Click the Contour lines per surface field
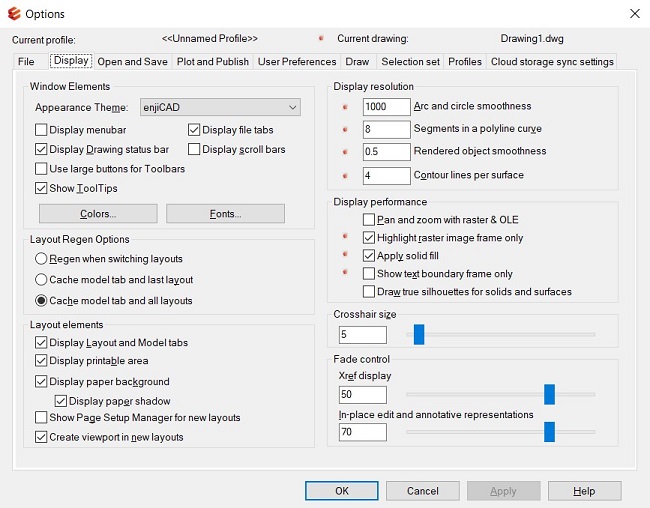 tap(386, 176)
